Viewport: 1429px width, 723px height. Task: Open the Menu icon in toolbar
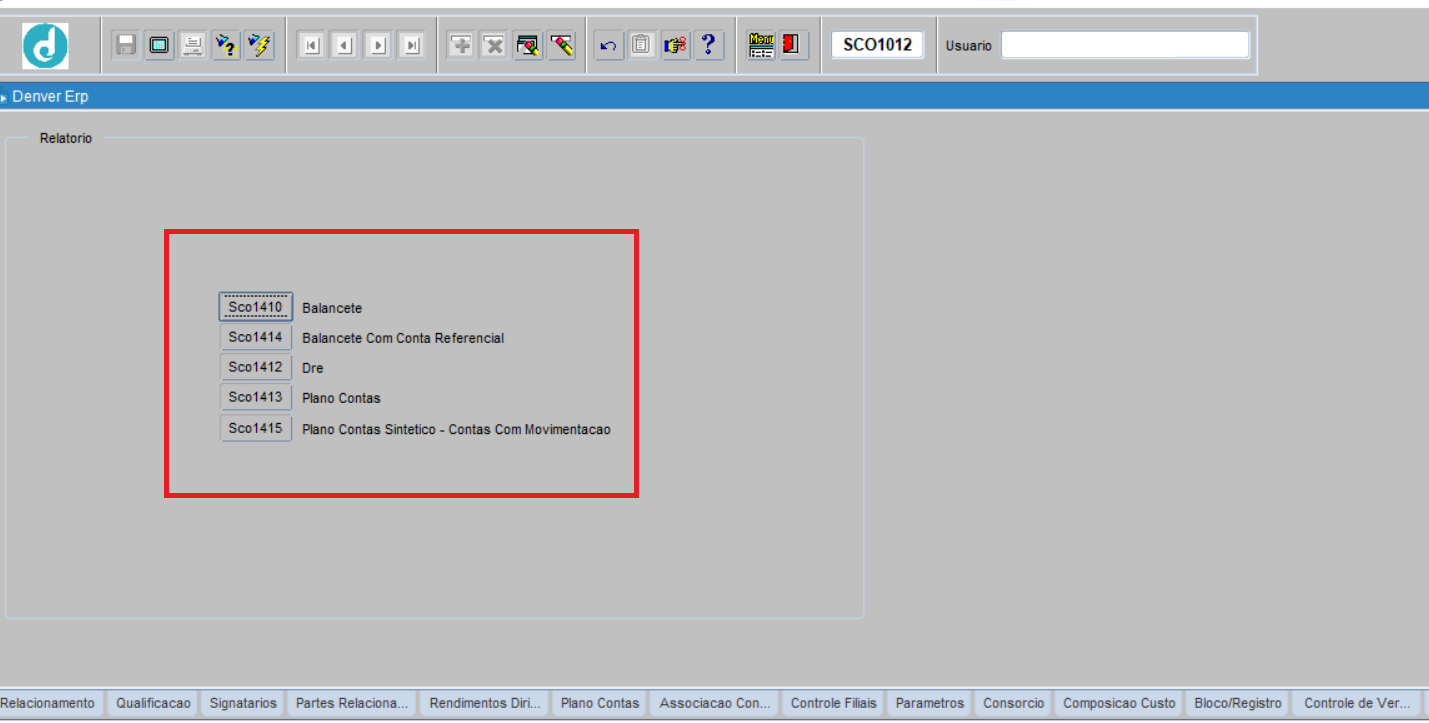tap(762, 45)
